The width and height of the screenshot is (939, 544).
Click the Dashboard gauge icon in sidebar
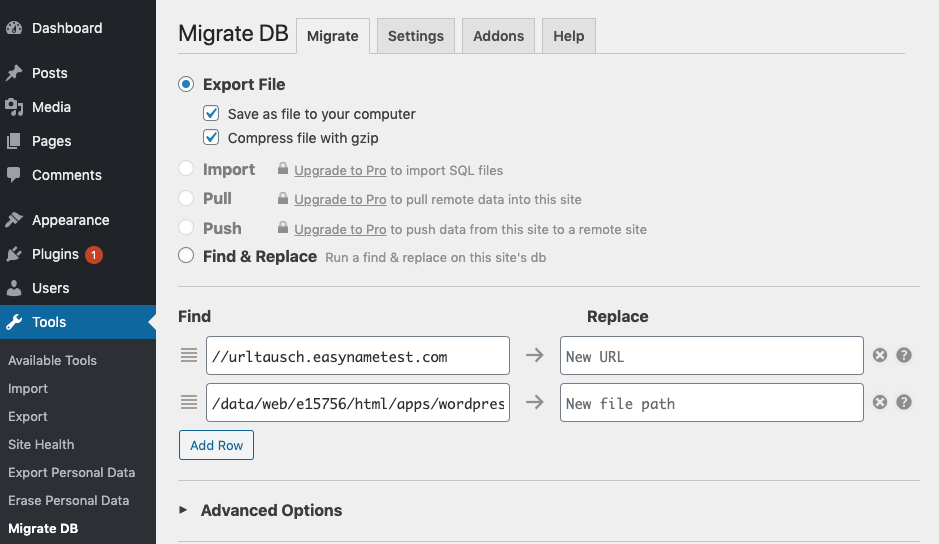click(x=14, y=28)
